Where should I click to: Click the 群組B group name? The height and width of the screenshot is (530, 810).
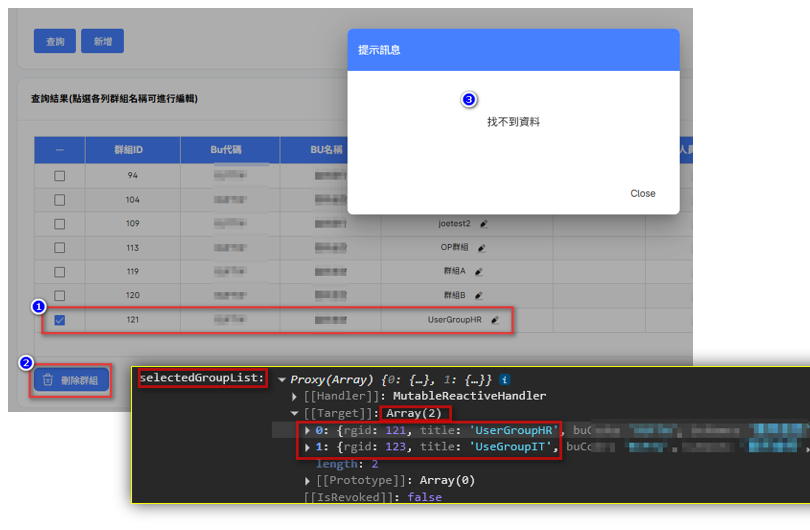click(x=454, y=295)
